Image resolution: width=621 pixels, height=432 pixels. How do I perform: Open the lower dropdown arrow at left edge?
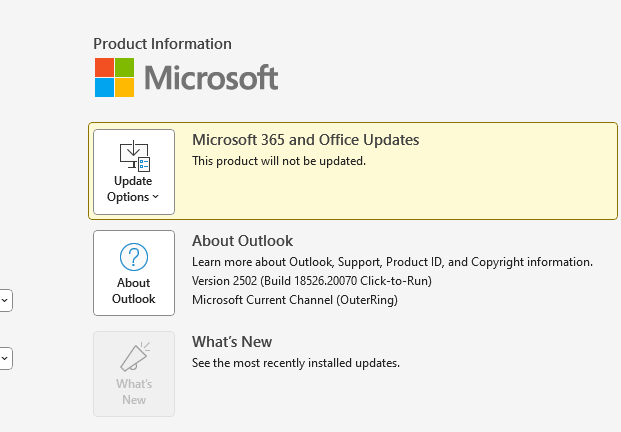pos(5,357)
